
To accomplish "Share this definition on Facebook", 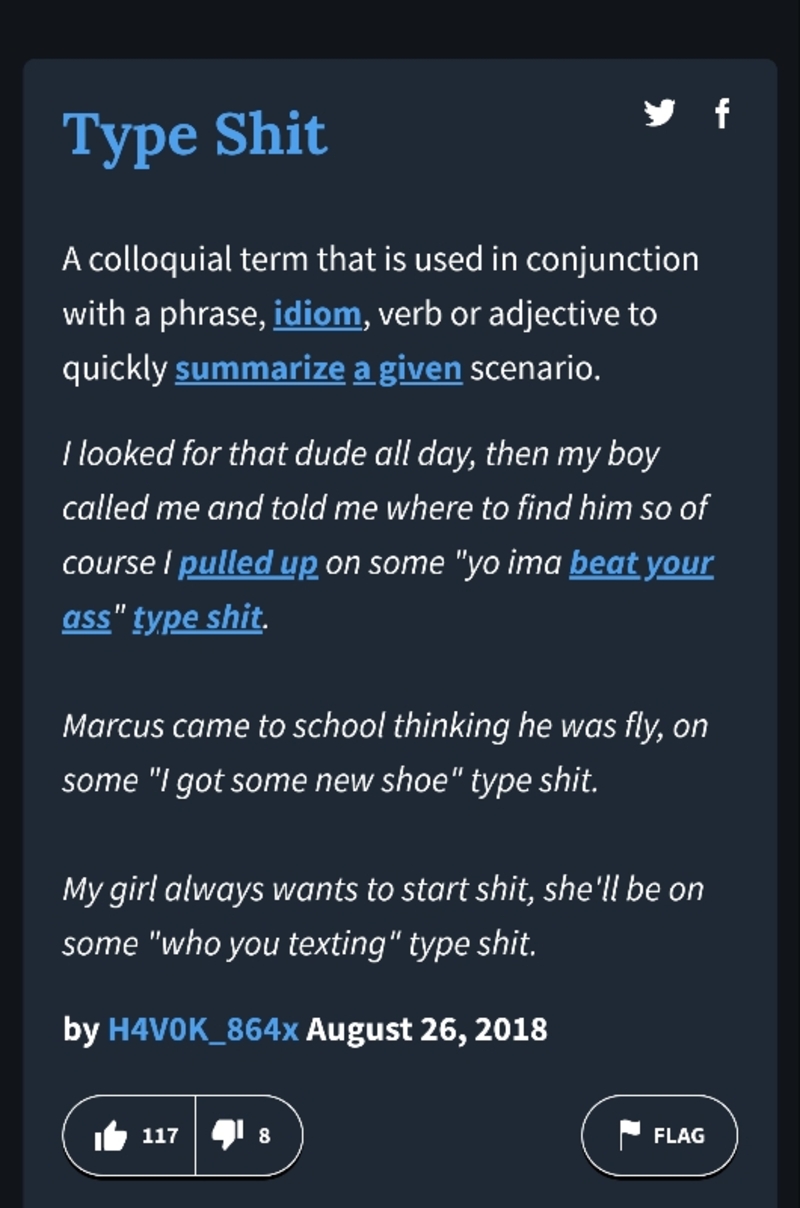I will pyautogui.click(x=722, y=114).
